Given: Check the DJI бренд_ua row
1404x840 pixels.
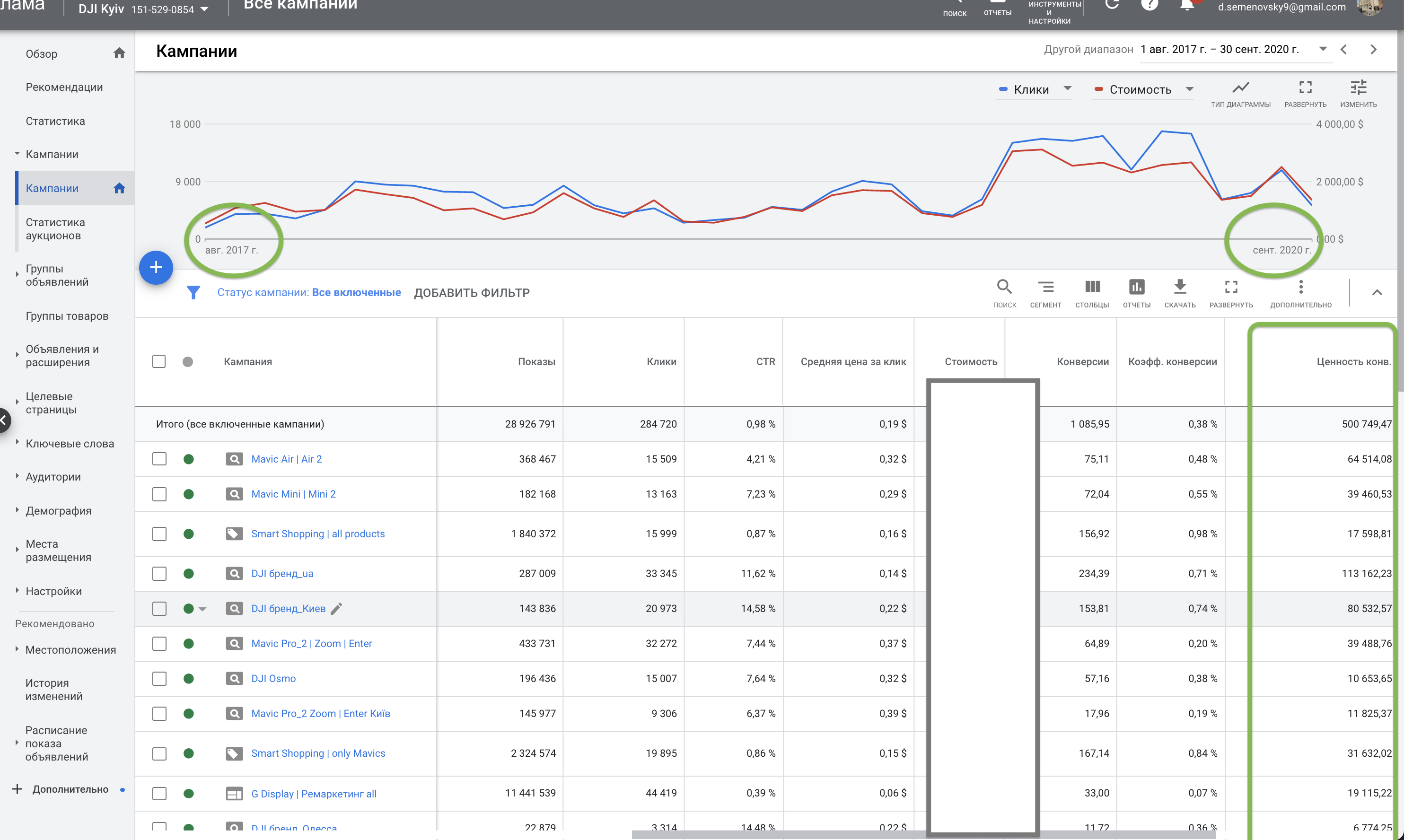Looking at the screenshot, I should coord(159,573).
